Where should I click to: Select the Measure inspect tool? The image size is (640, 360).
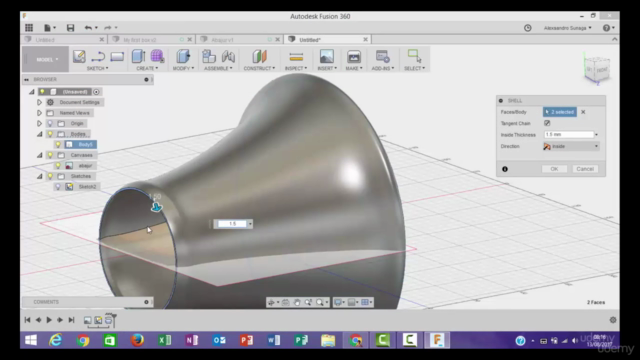pyautogui.click(x=296, y=56)
